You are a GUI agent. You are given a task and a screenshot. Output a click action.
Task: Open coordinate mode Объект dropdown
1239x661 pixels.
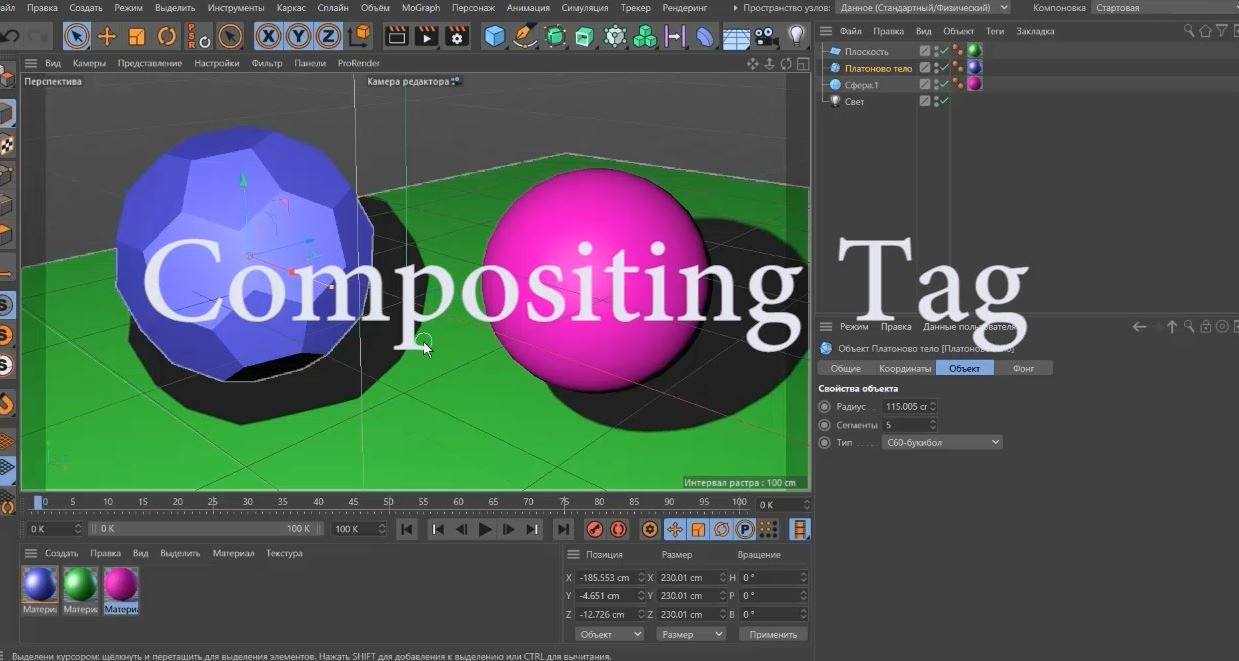610,634
